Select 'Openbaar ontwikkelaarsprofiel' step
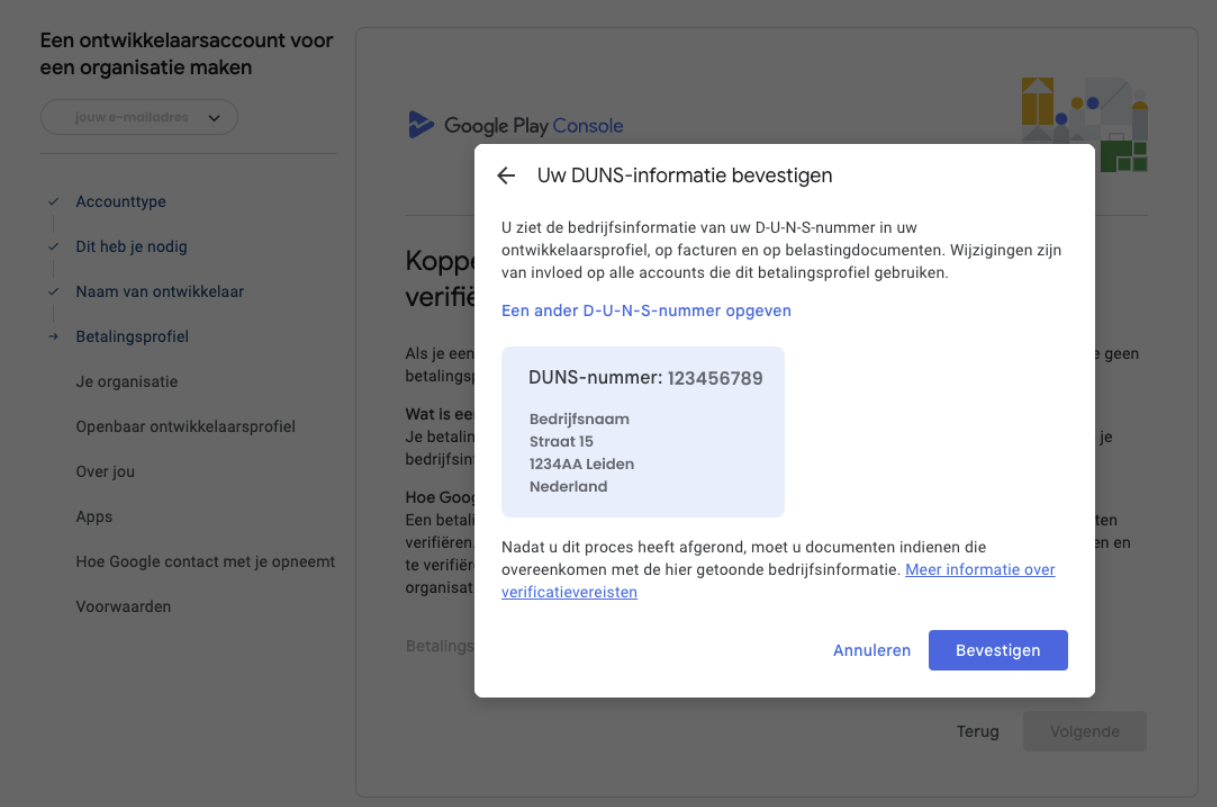The height and width of the screenshot is (807, 1217). pos(185,427)
